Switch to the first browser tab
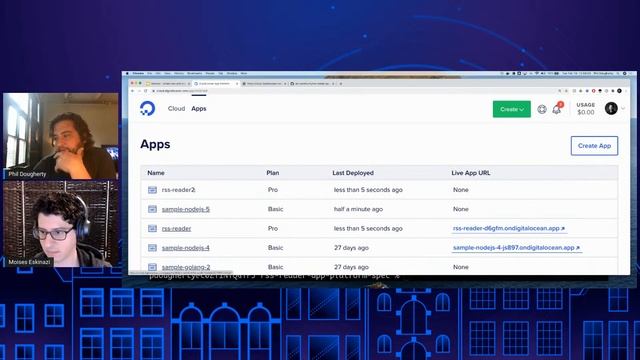 click(x=168, y=84)
